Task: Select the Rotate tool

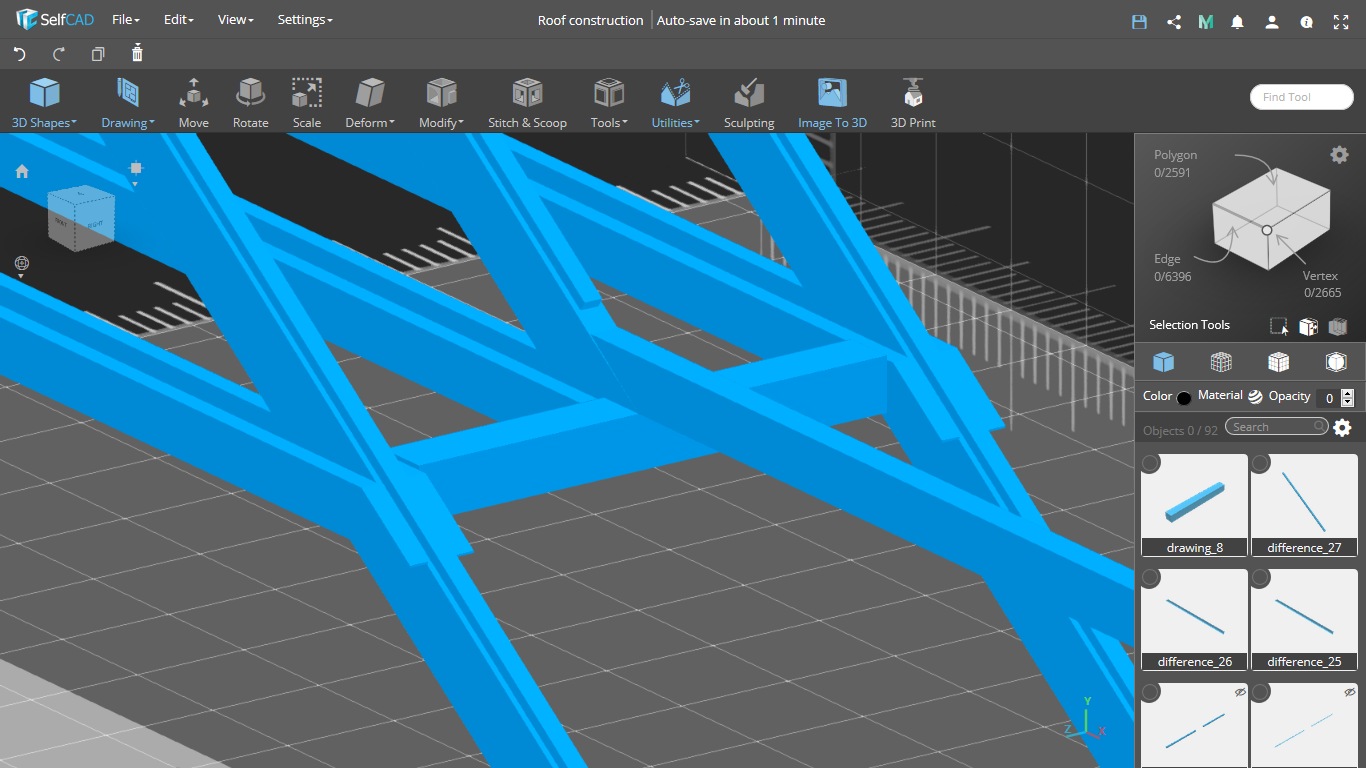Action: point(250,103)
